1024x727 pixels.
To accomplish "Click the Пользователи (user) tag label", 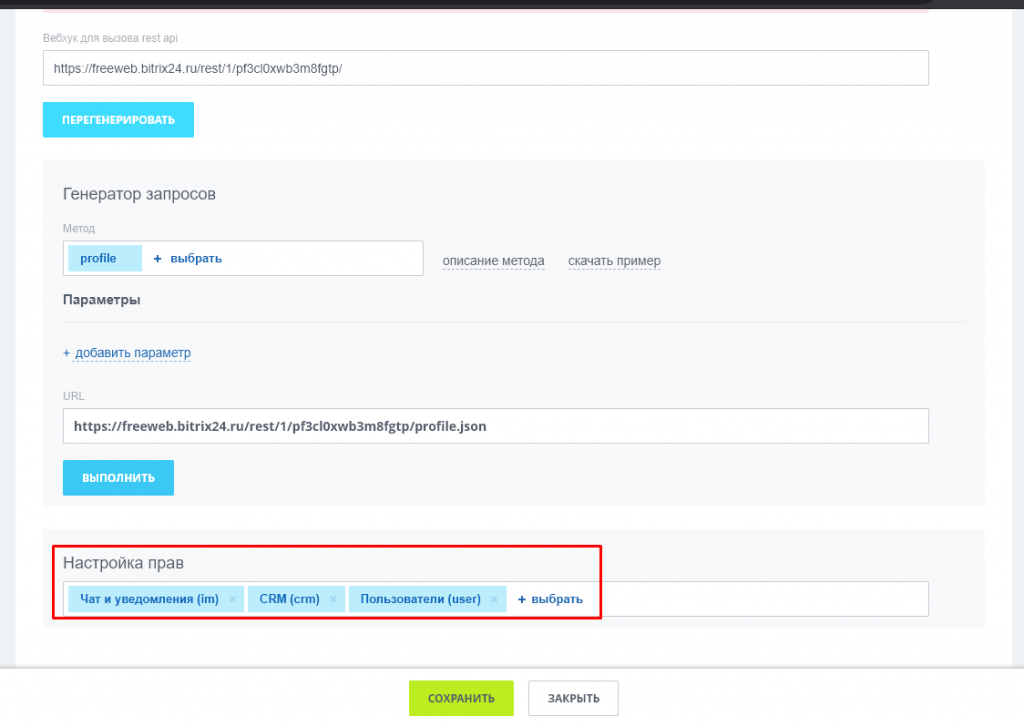I will pos(420,600).
